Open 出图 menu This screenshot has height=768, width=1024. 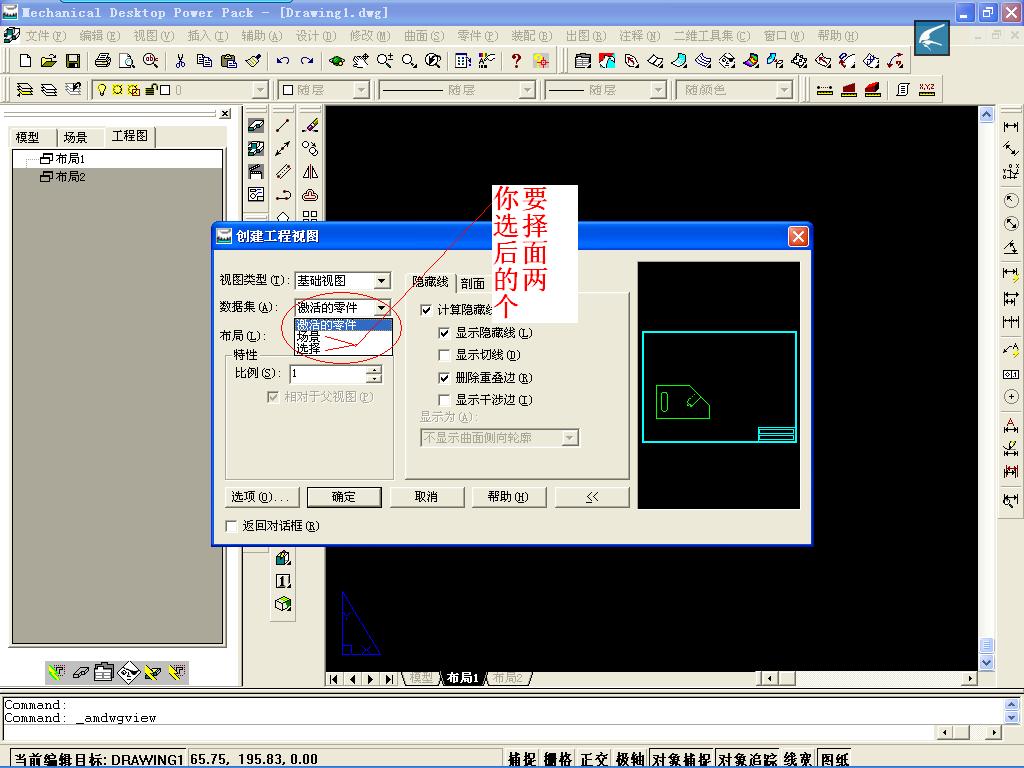tap(586, 36)
